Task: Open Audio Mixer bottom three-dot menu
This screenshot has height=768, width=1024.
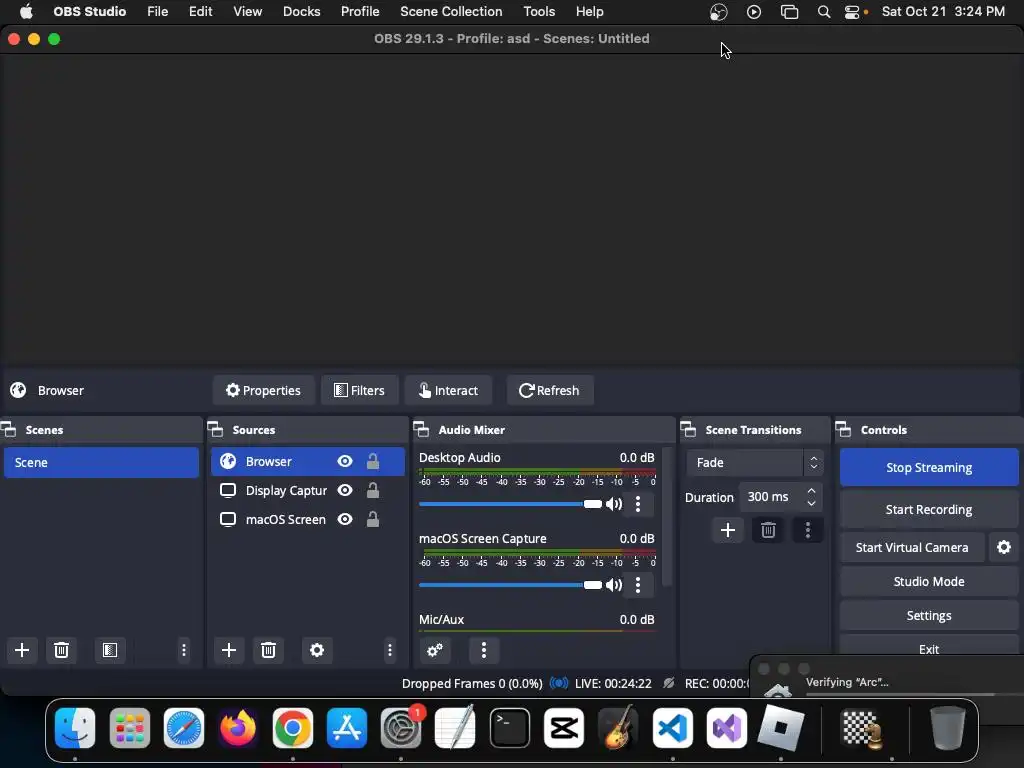Action: (x=484, y=650)
